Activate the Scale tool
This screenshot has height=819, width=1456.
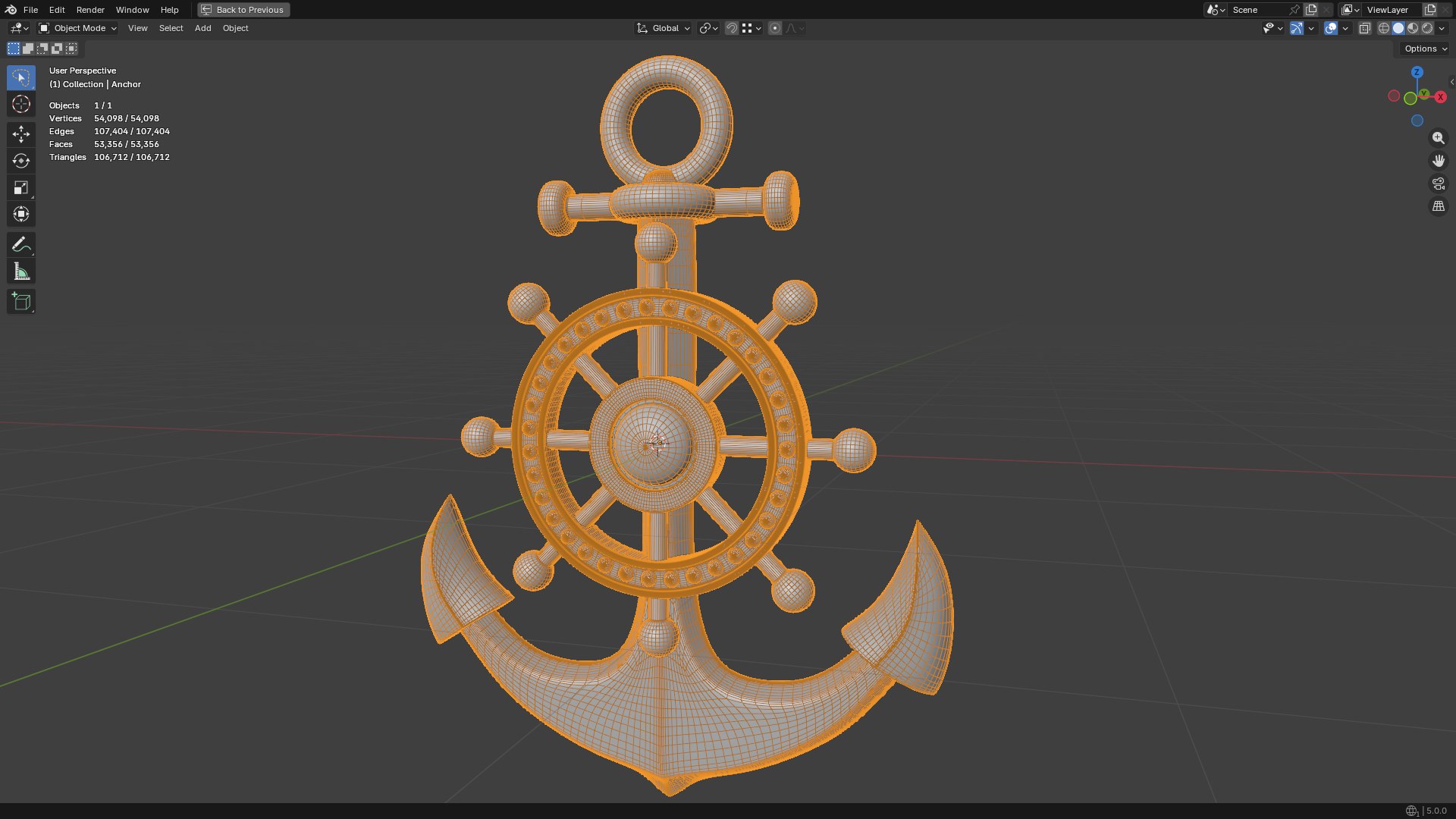(x=21, y=187)
